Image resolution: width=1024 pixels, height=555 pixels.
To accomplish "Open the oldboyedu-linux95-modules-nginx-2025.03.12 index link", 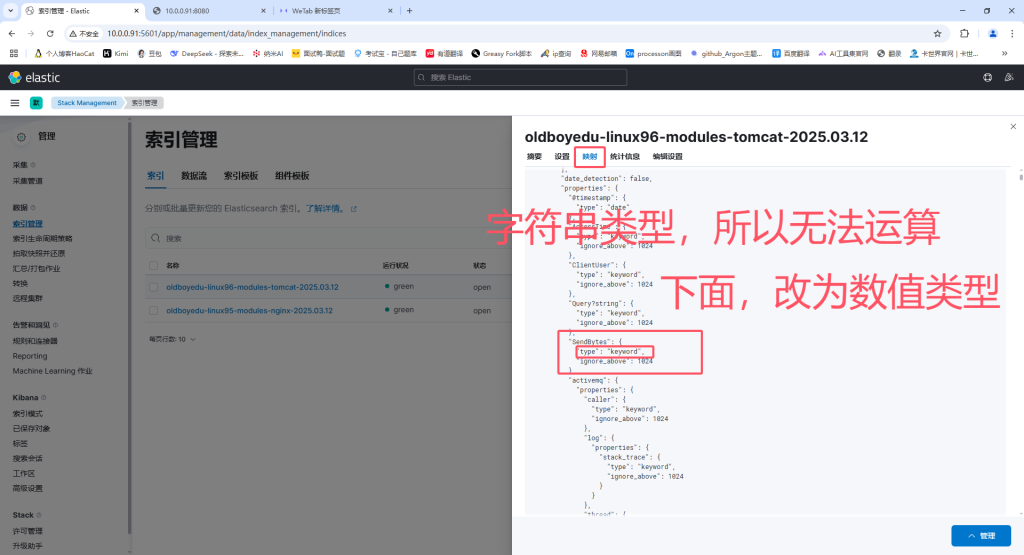I will click(251, 310).
